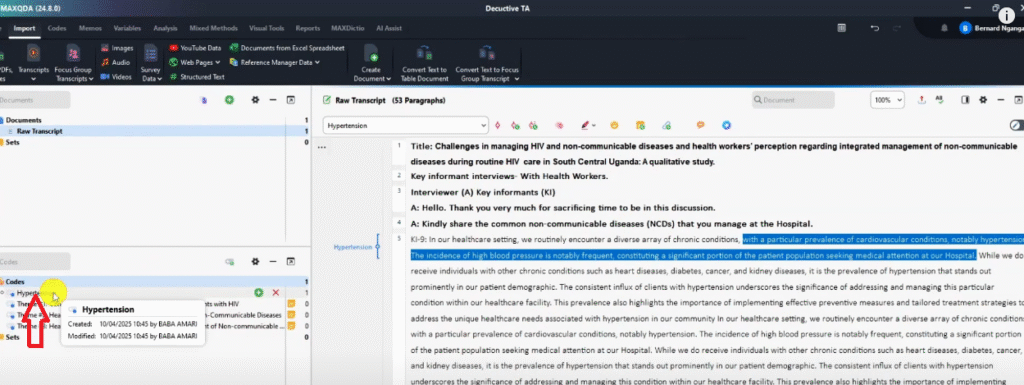Click new code icon in Codes panel header
The image size is (1024, 385).
coord(229,261)
